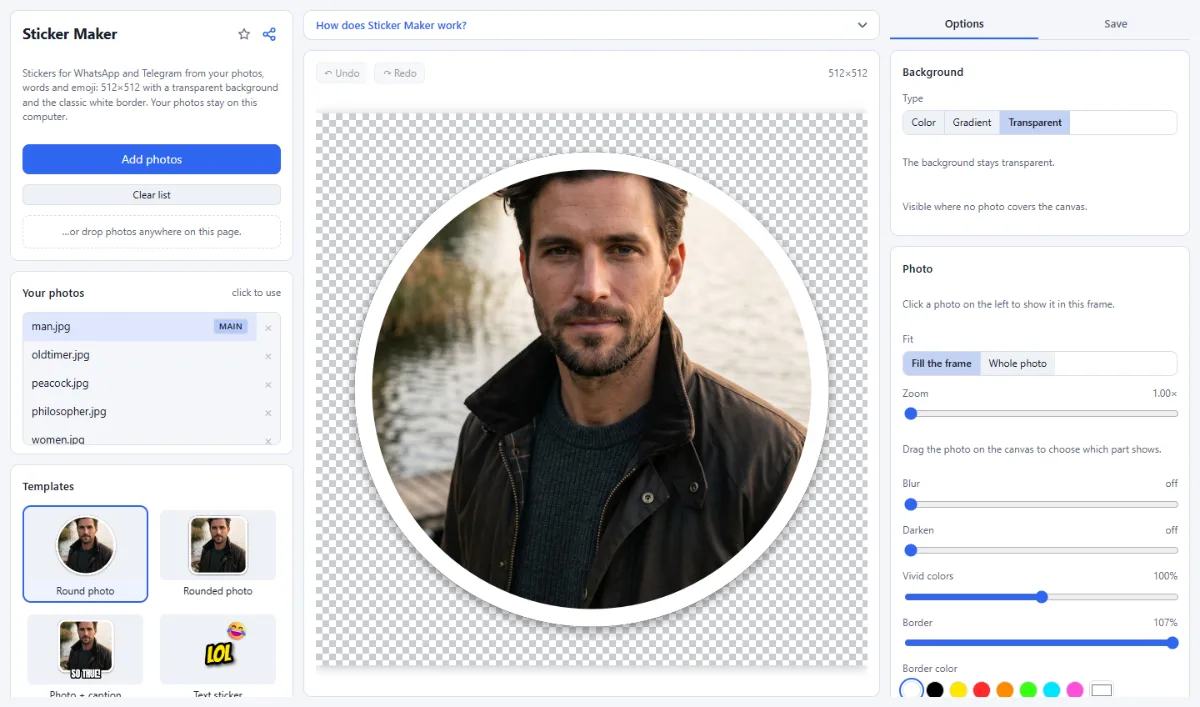Undo the last change
Viewport: 1200px width, 707px height.
tap(342, 73)
